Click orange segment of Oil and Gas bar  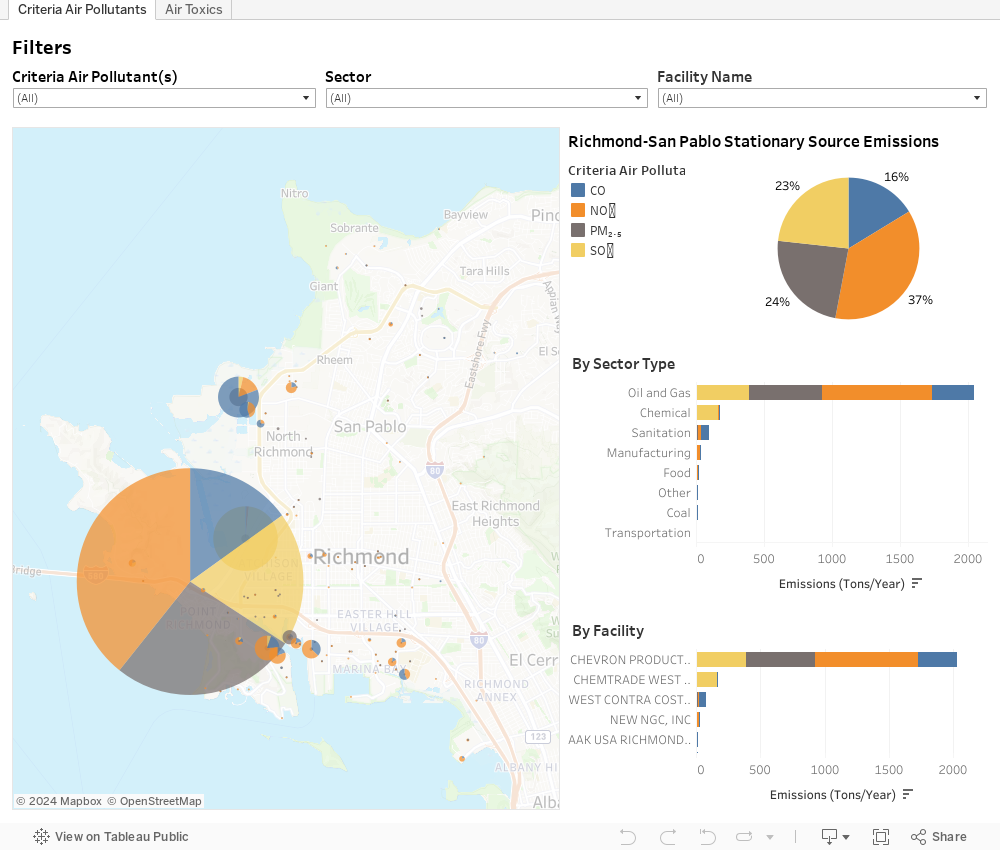coord(877,393)
